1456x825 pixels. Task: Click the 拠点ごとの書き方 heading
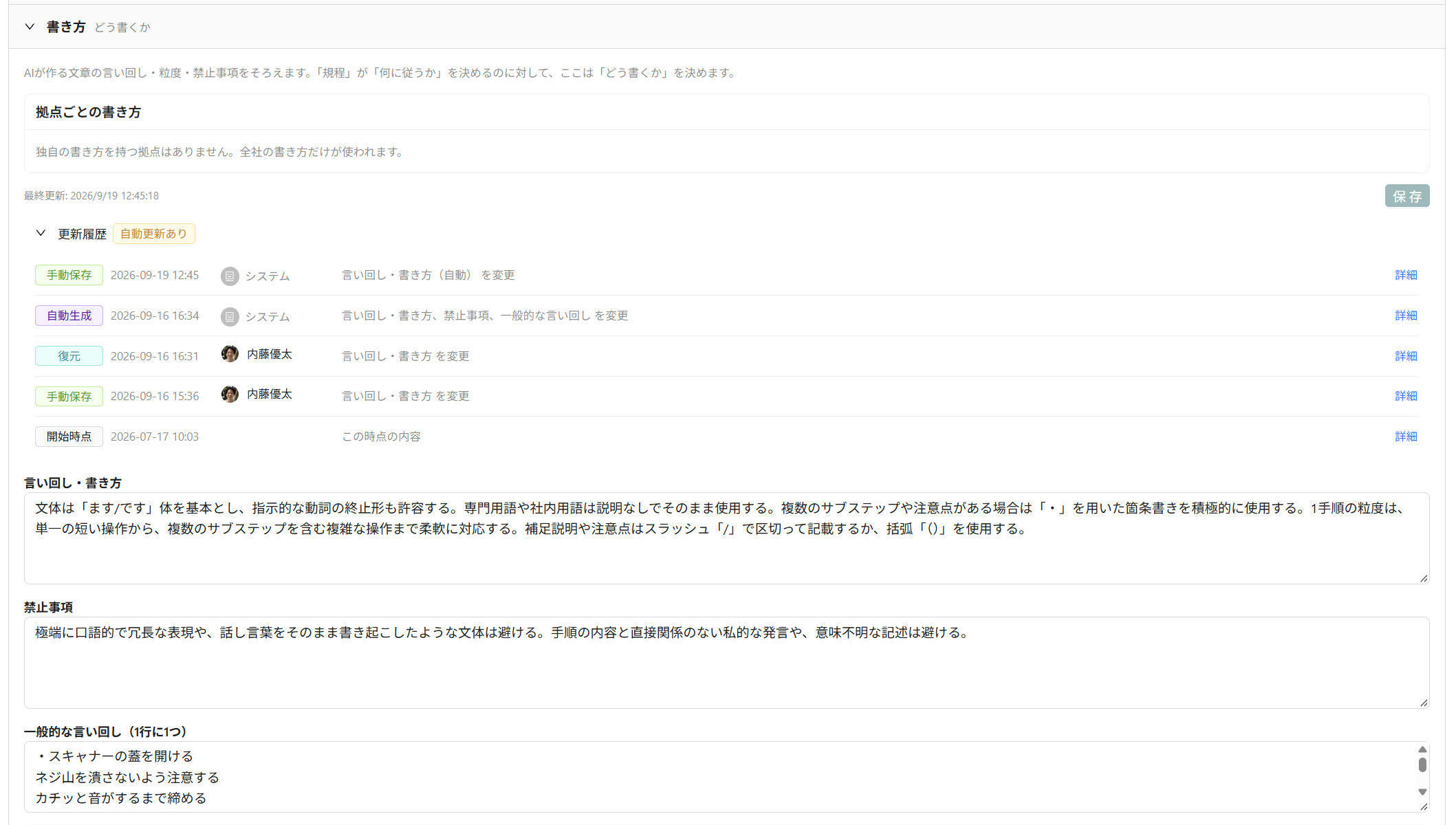tap(88, 112)
